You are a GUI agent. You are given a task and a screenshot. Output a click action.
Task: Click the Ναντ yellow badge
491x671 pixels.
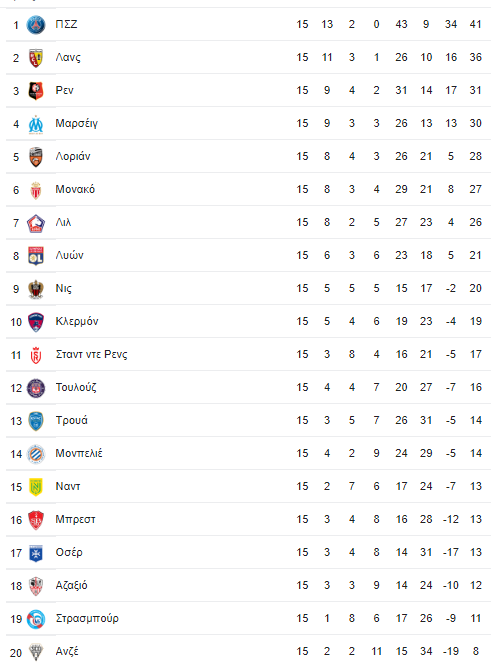pyautogui.click(x=36, y=487)
